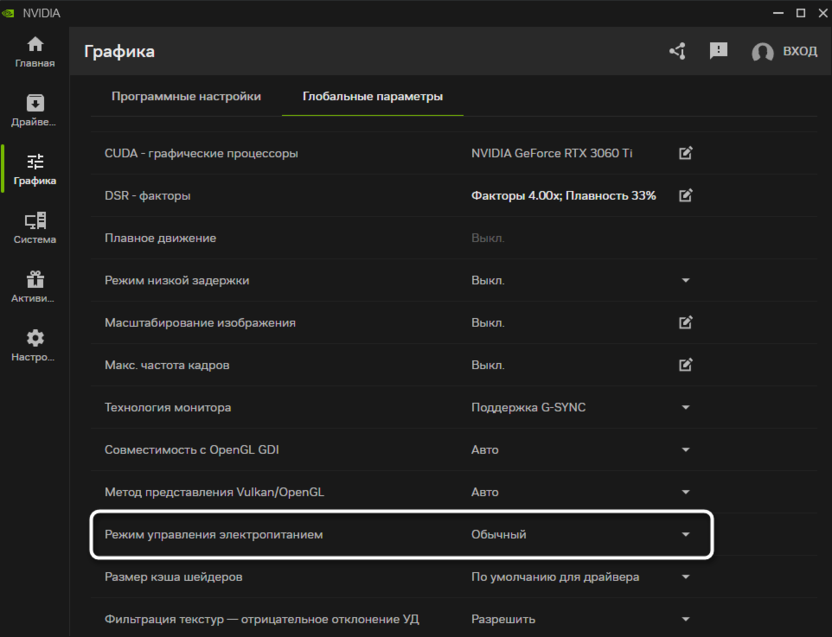Edit CUDA графические процессоры setting
Viewport: 832px width, 637px height.
point(685,153)
